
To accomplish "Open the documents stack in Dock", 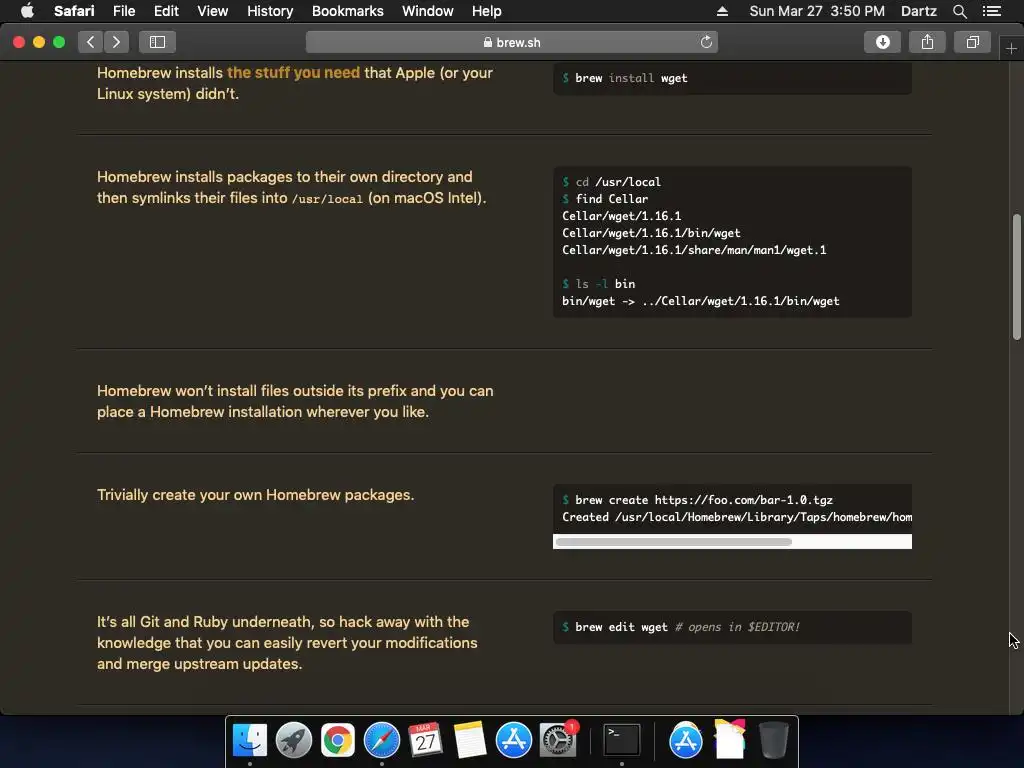I will 729,739.
